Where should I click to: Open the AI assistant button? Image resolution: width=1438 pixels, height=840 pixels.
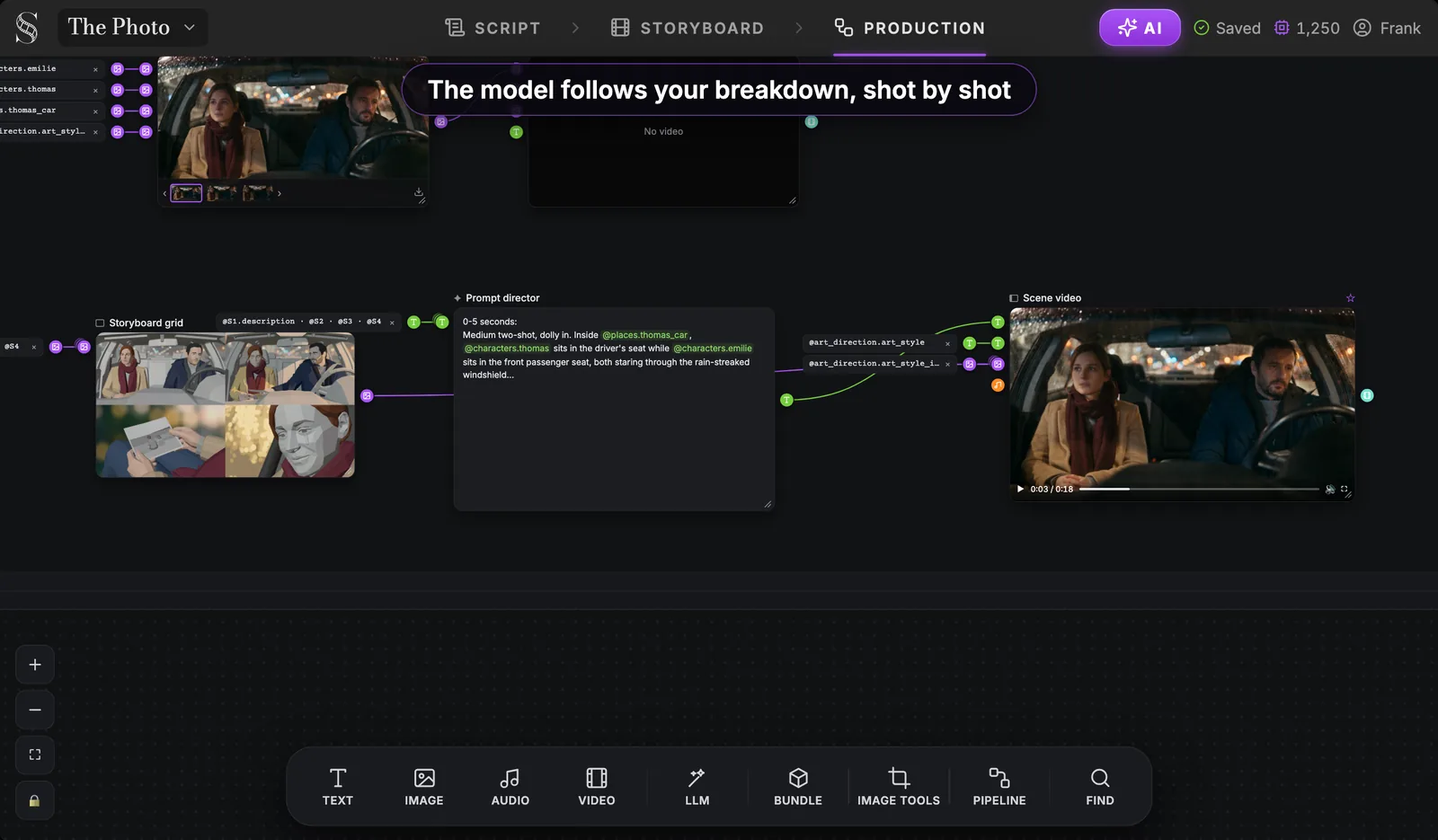point(1140,28)
